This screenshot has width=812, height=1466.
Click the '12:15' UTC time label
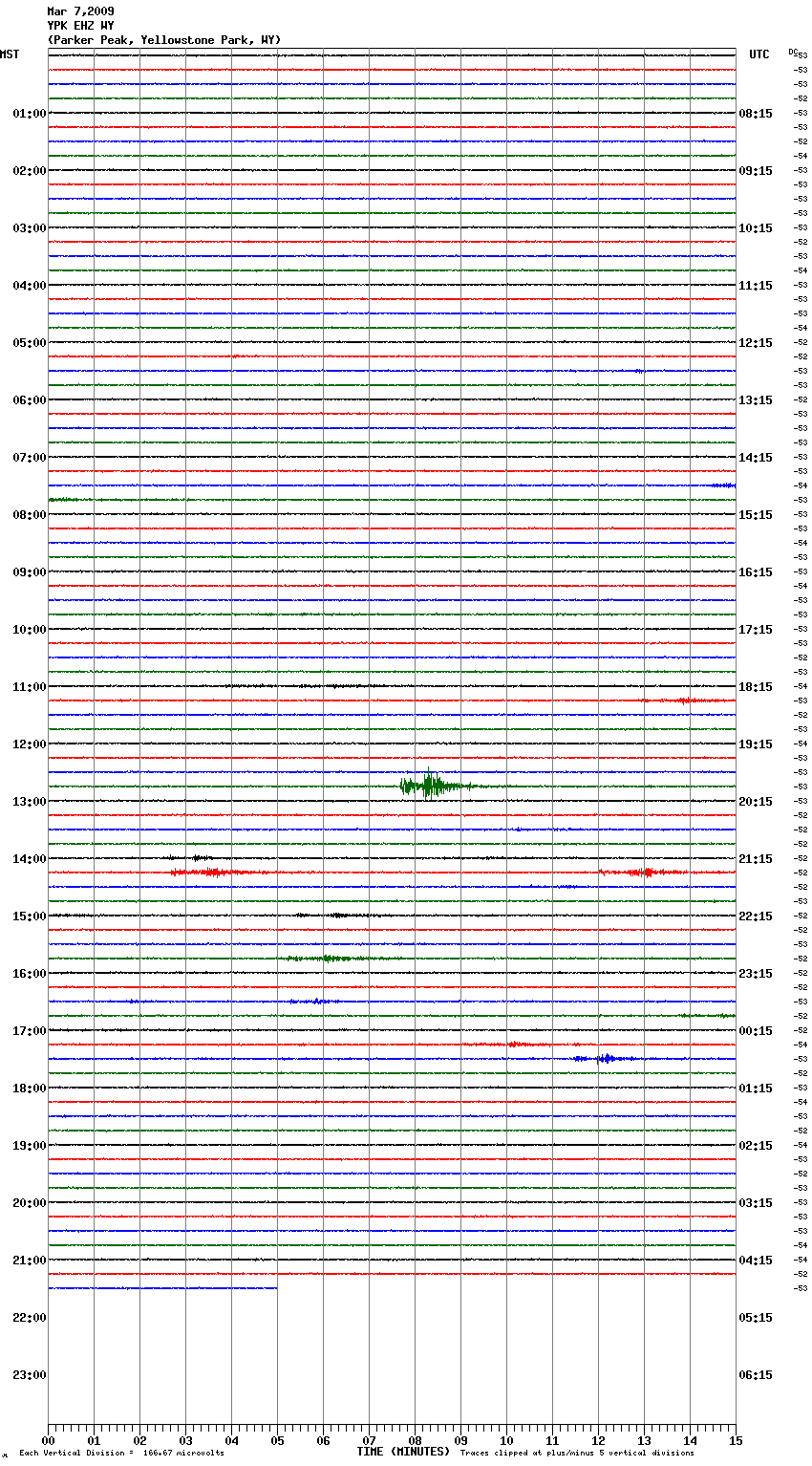(x=756, y=343)
